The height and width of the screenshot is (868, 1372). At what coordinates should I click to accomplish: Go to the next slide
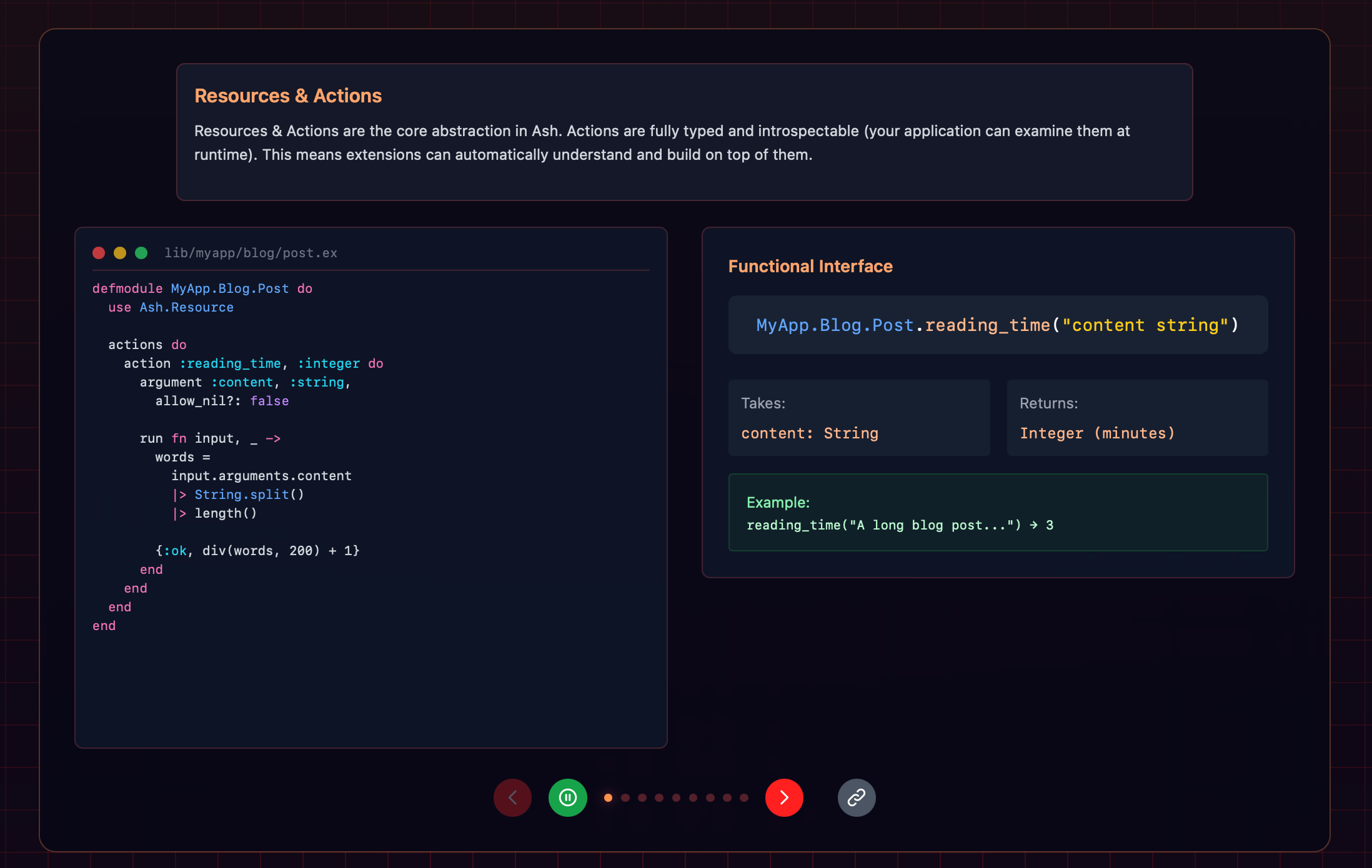pyautogui.click(x=784, y=797)
